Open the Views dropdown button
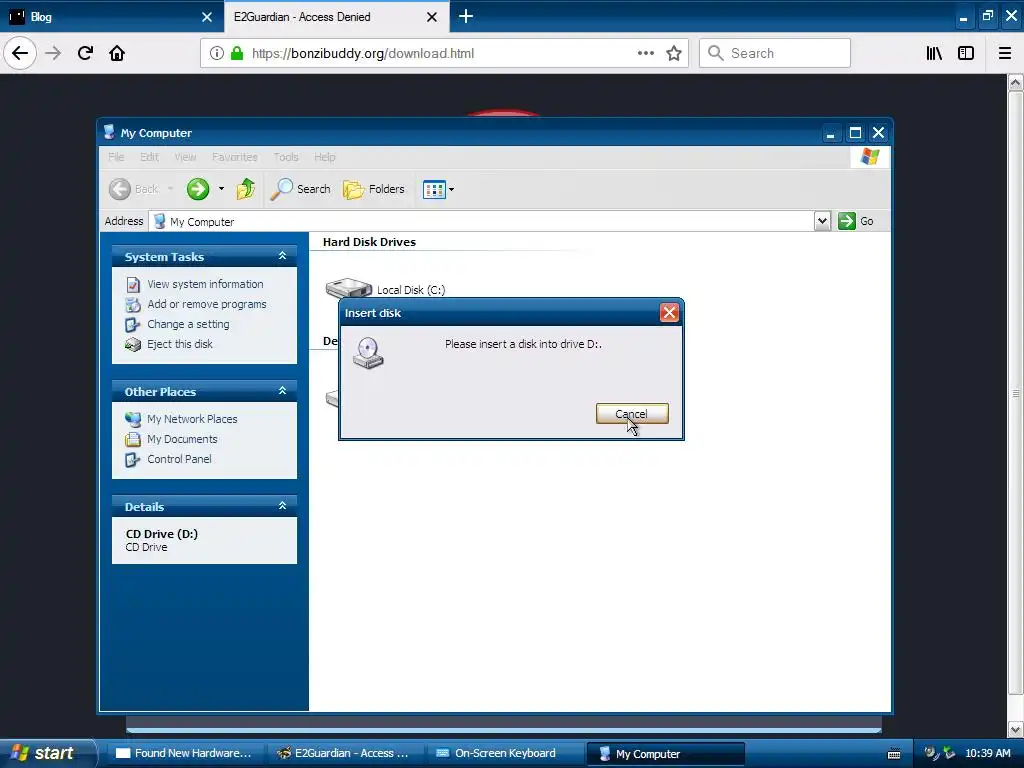Image resolution: width=1024 pixels, height=768 pixels. 438,189
